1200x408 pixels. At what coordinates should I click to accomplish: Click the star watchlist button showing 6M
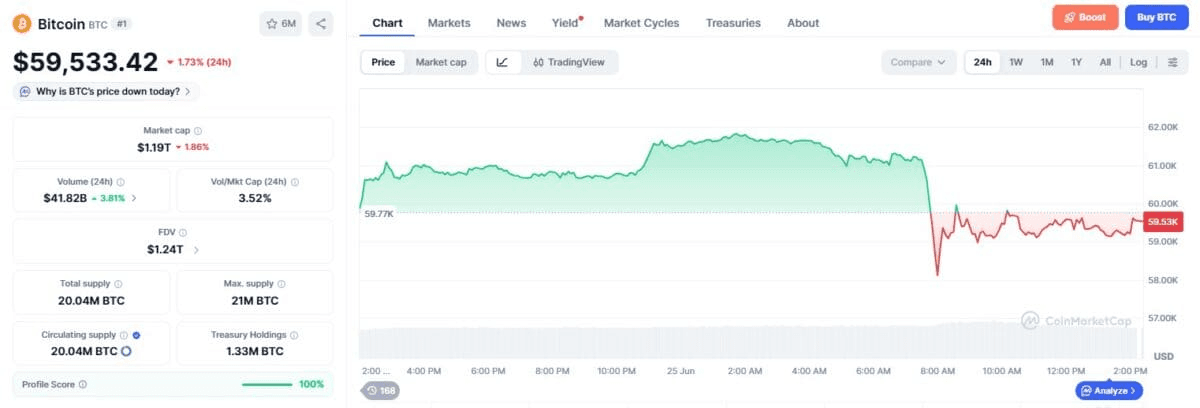[x=281, y=23]
